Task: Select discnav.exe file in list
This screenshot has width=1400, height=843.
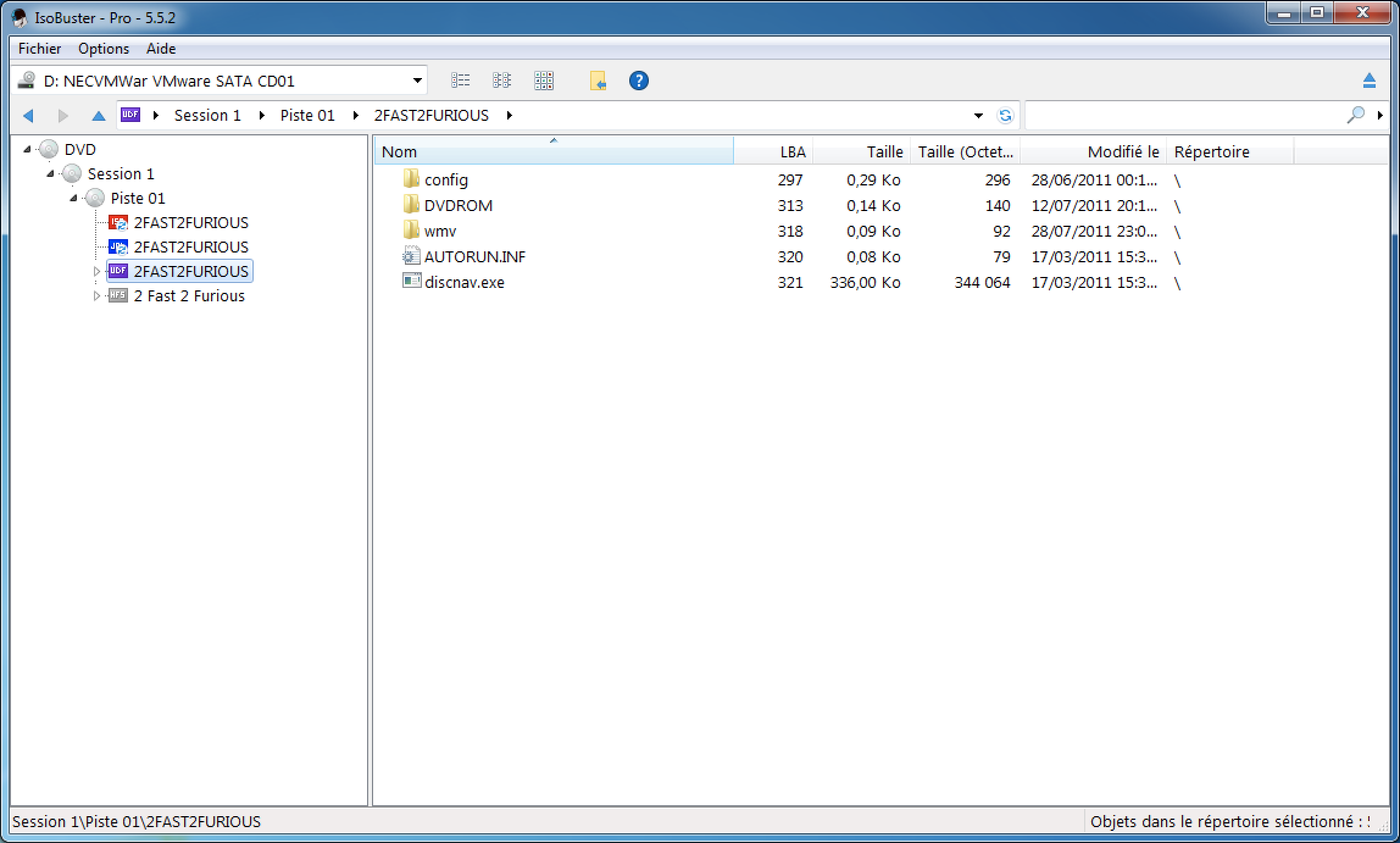Action: click(464, 282)
